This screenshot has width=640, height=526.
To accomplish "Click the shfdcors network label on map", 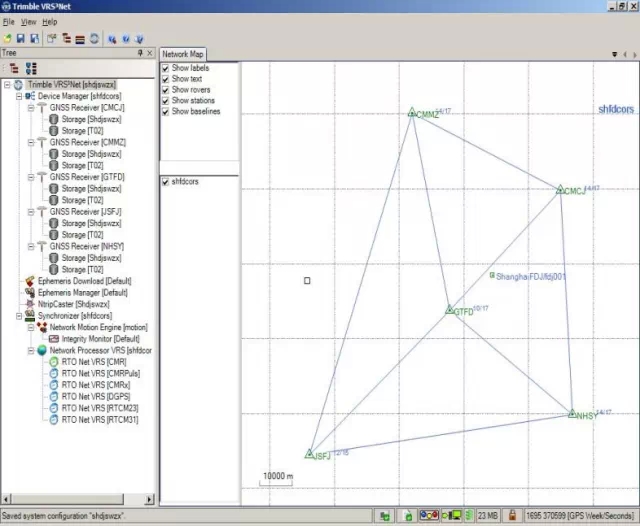I will pyautogui.click(x=616, y=109).
